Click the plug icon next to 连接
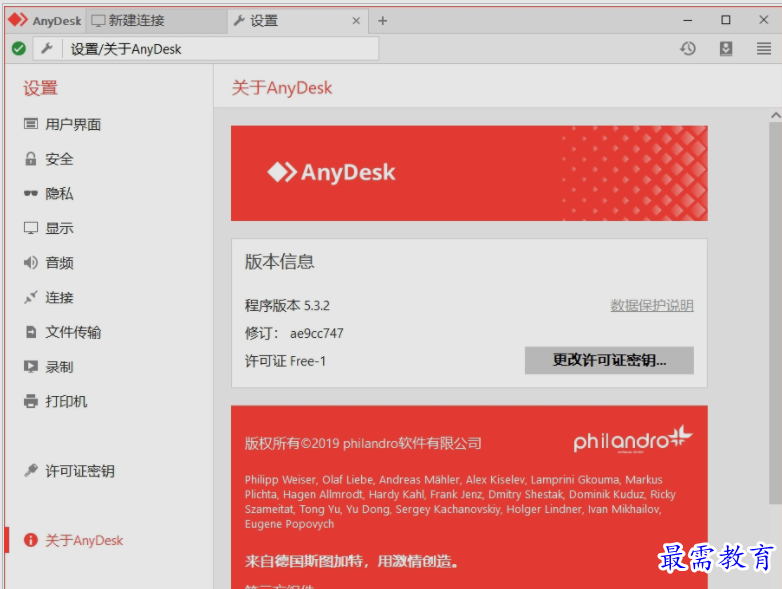Viewport: 782px width, 589px height. (x=30, y=297)
